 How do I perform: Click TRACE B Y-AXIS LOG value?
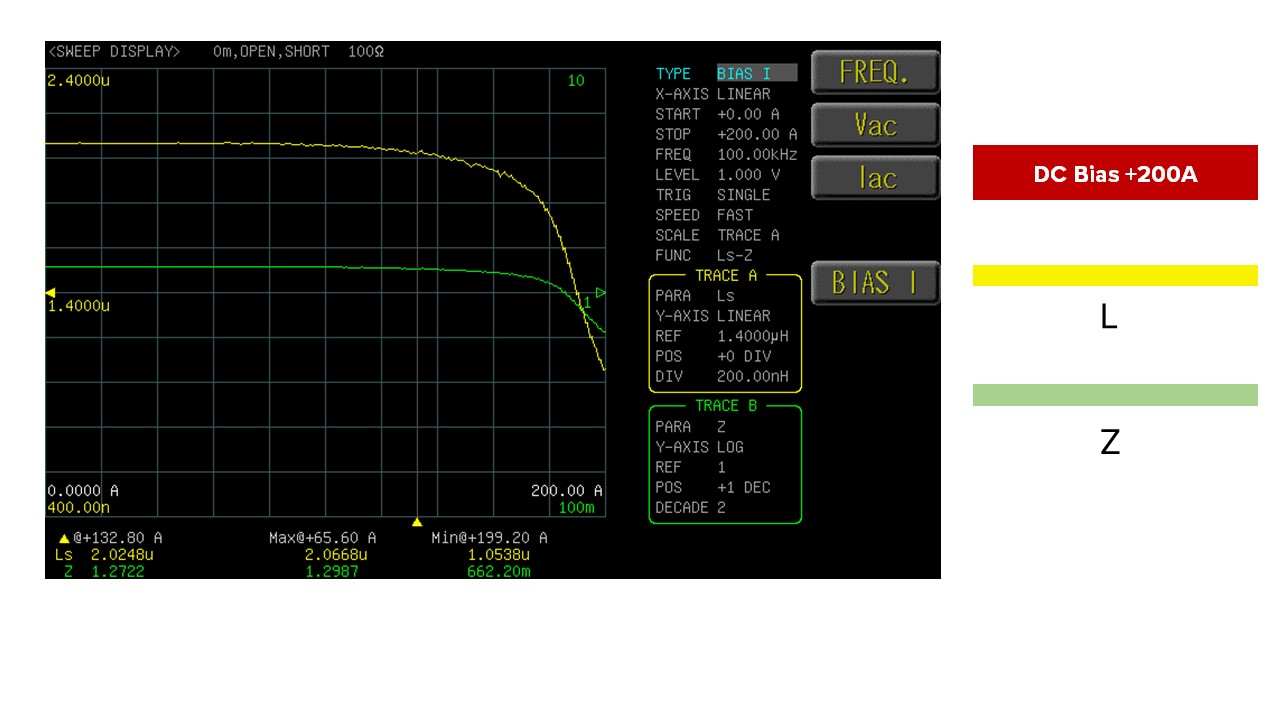point(730,447)
